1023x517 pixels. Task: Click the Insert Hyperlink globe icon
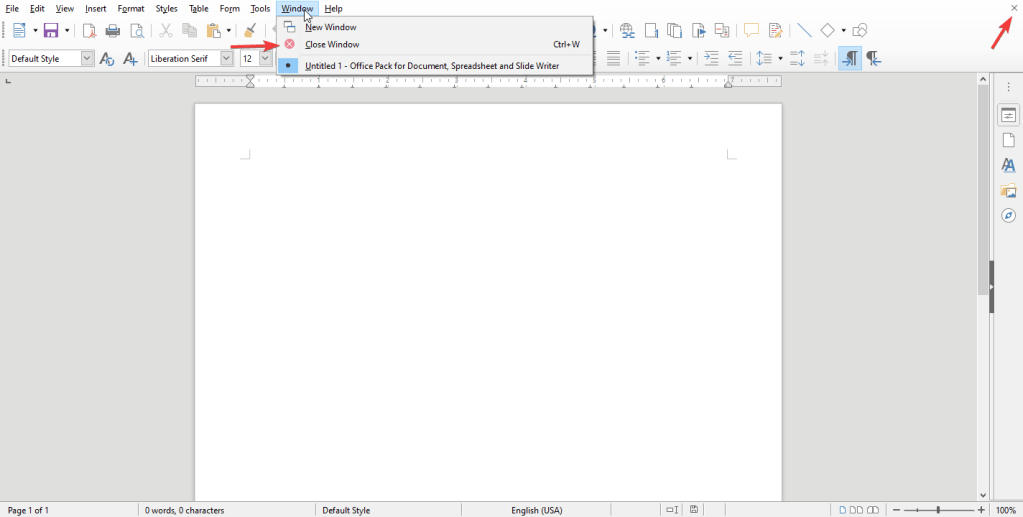627,31
